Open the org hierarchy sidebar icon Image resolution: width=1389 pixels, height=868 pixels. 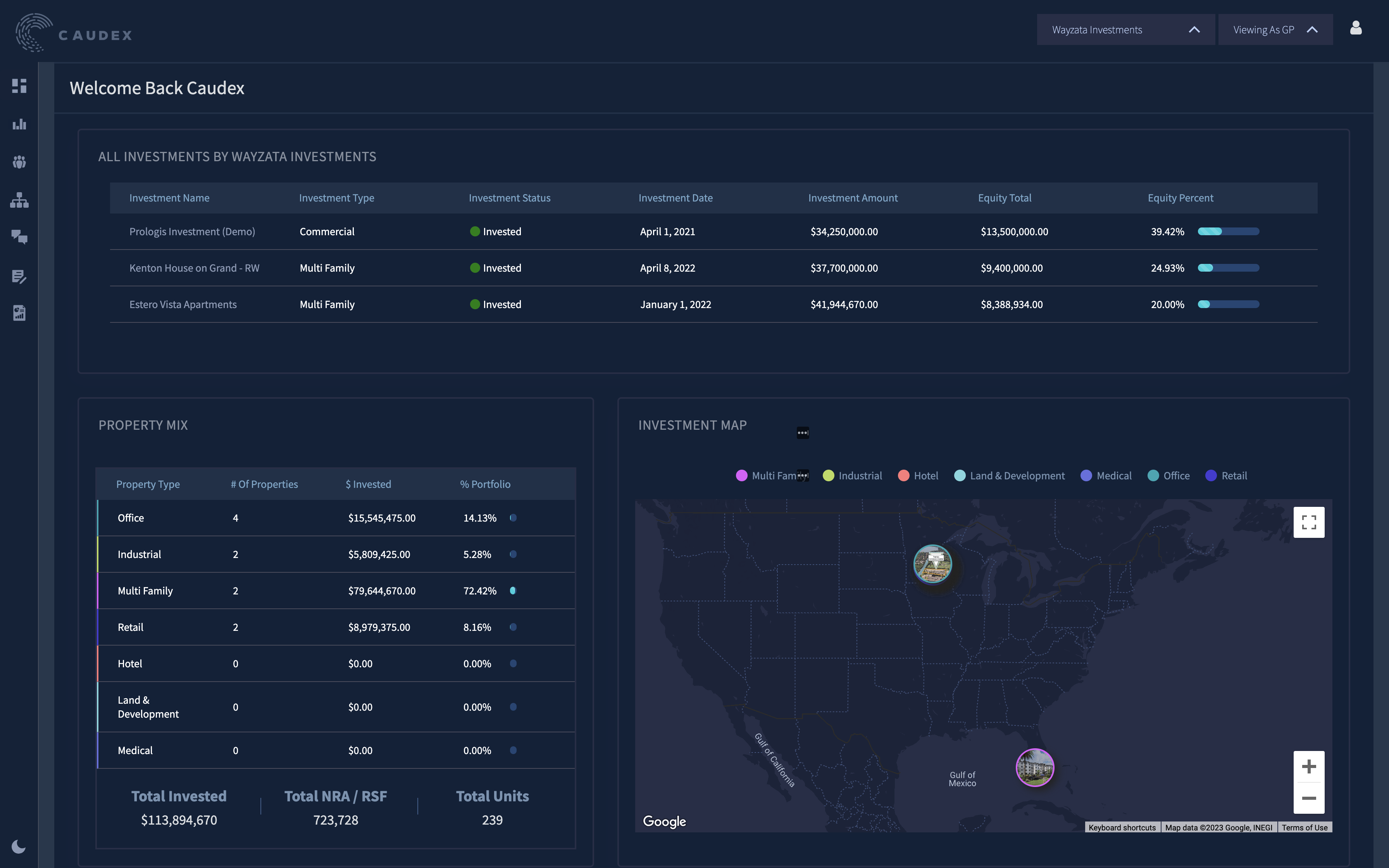click(x=19, y=200)
